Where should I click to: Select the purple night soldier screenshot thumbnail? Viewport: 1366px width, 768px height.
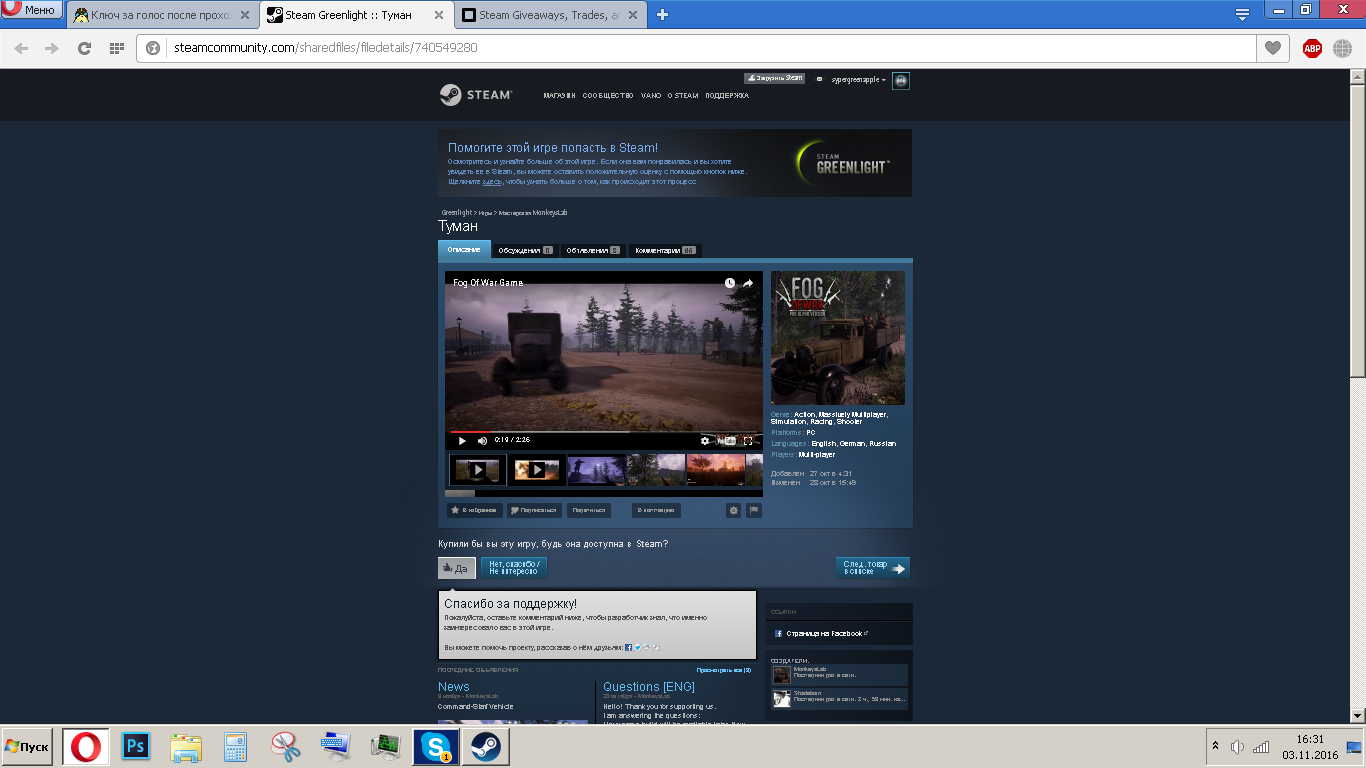click(x=596, y=470)
